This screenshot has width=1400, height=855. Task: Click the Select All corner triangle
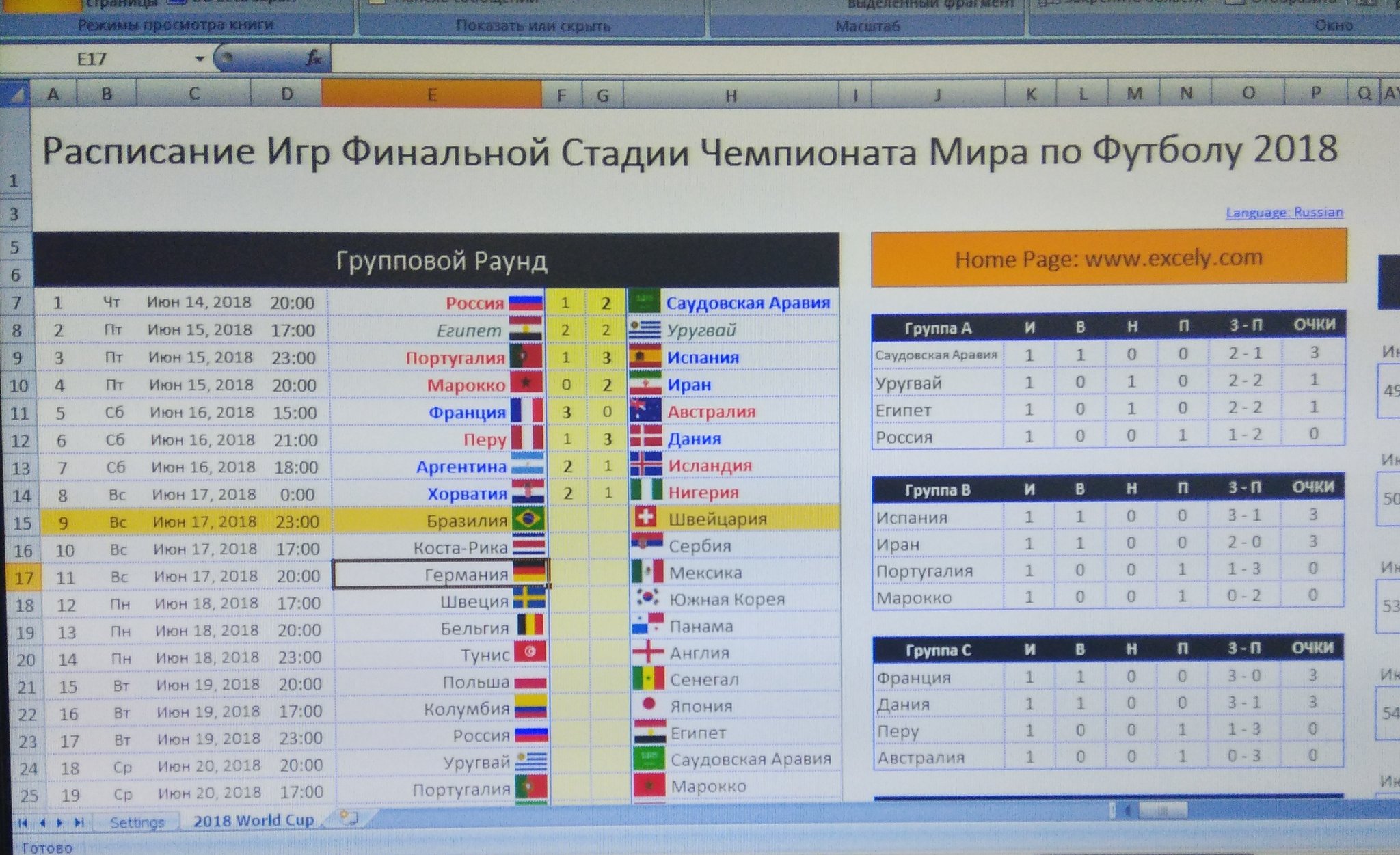16,94
